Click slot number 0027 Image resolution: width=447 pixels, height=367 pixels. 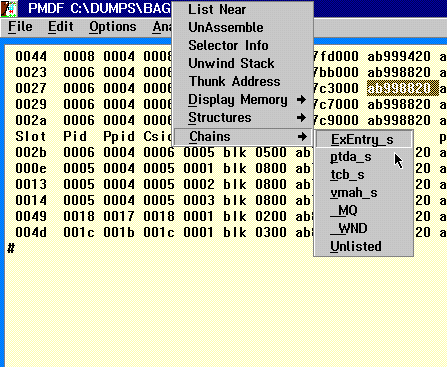point(31,88)
